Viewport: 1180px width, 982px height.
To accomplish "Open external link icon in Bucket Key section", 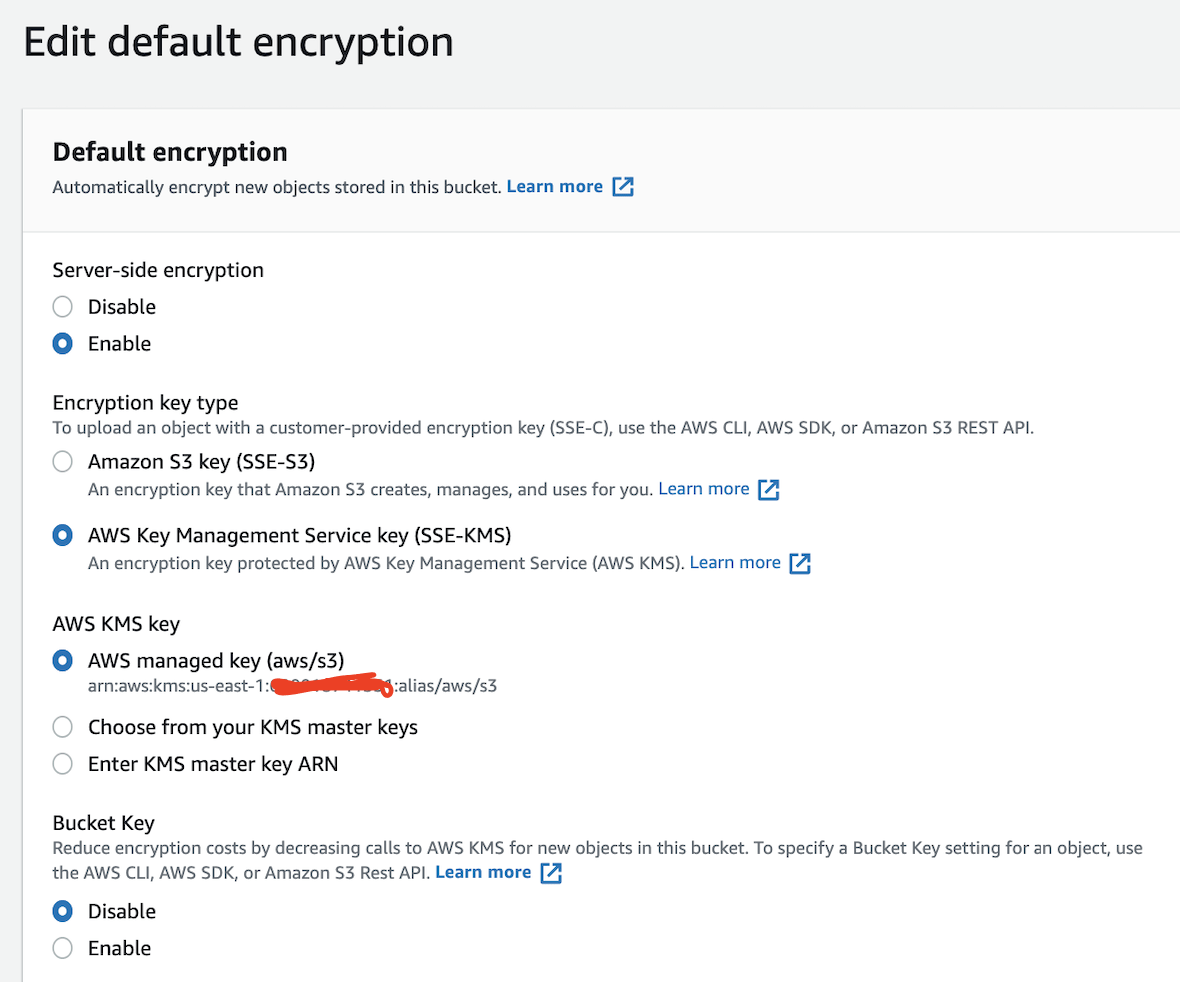I will pos(551,873).
